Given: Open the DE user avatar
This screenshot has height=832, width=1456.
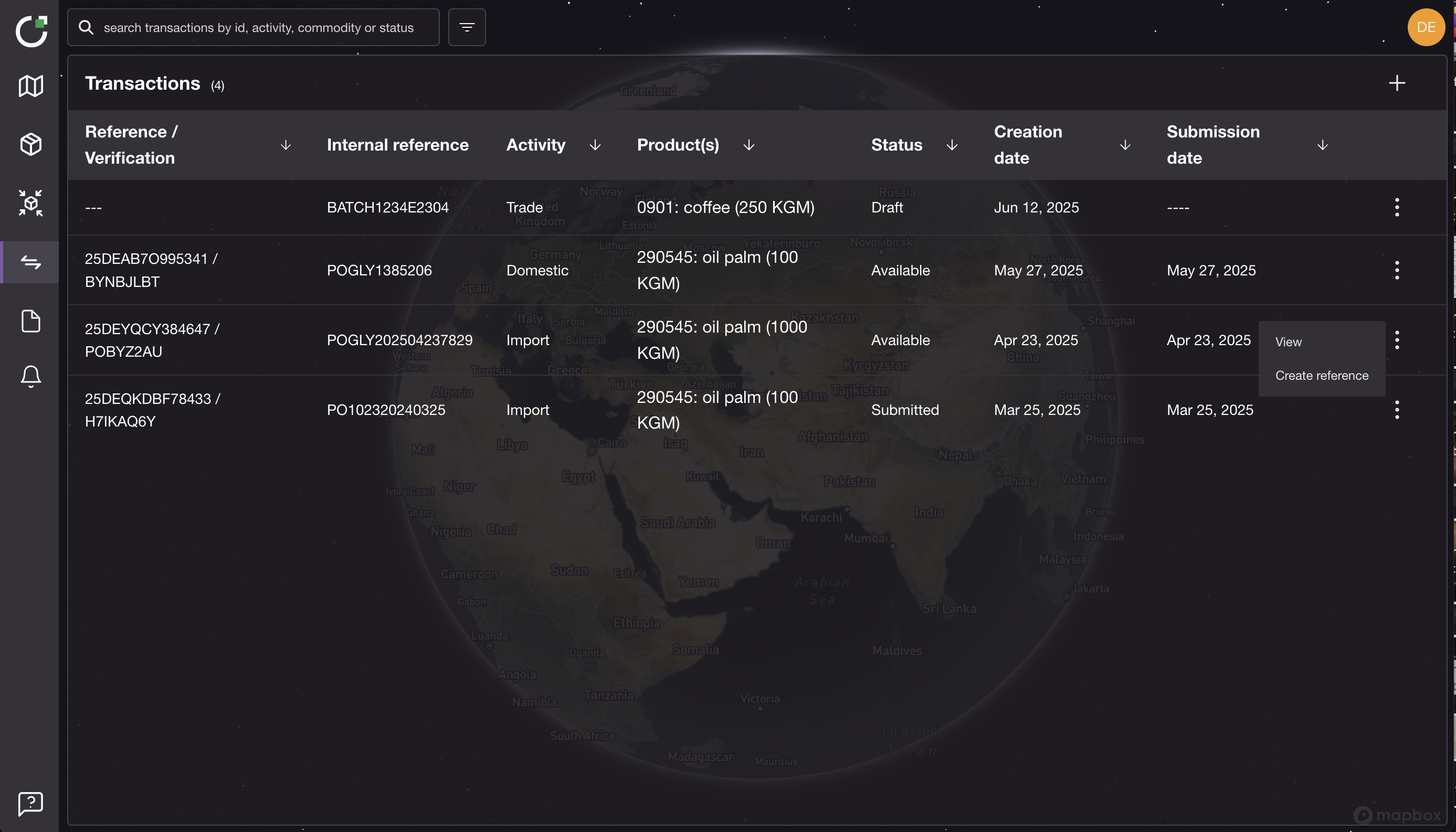Looking at the screenshot, I should (x=1426, y=27).
